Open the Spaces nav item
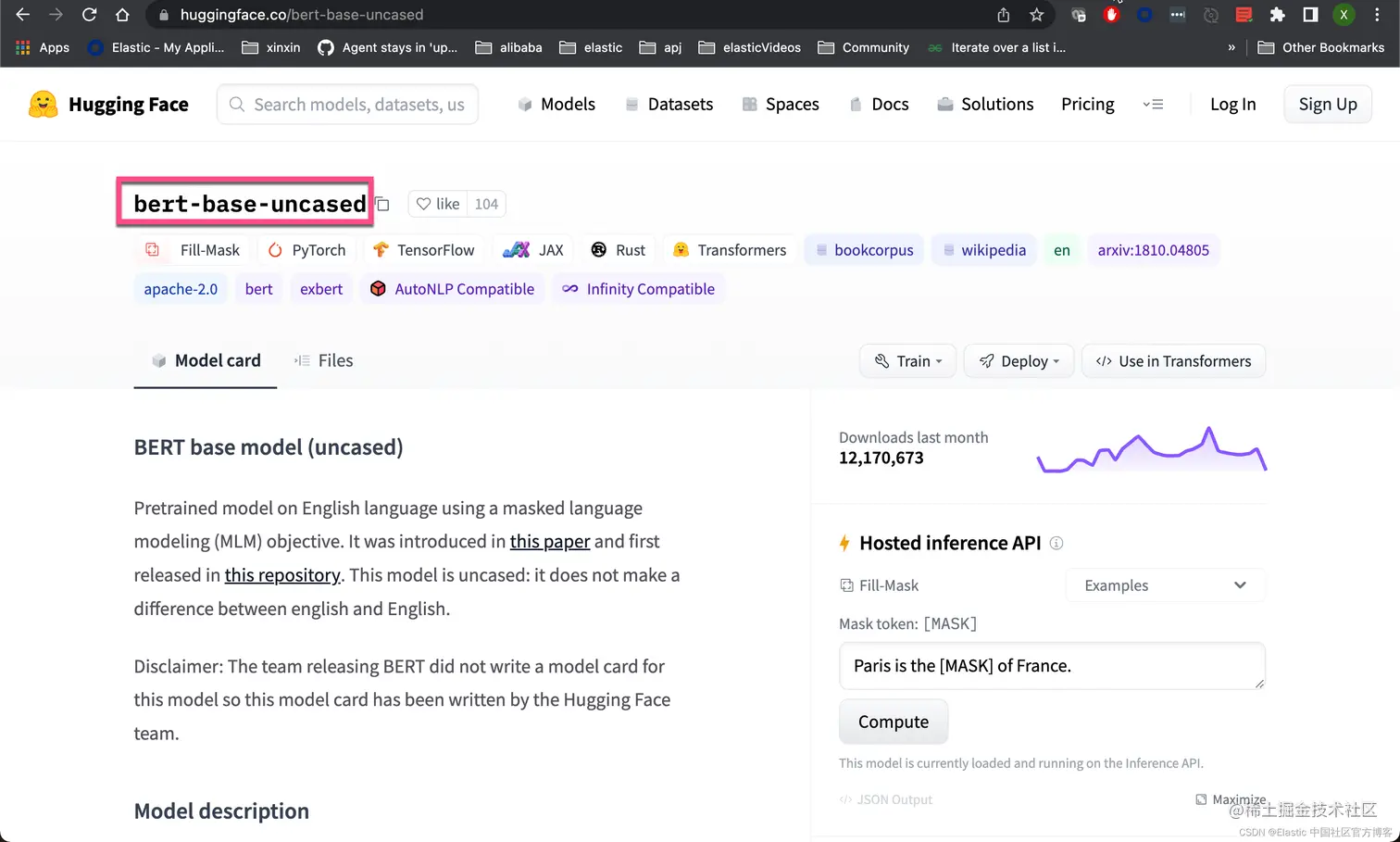This screenshot has width=1400, height=842. click(781, 104)
